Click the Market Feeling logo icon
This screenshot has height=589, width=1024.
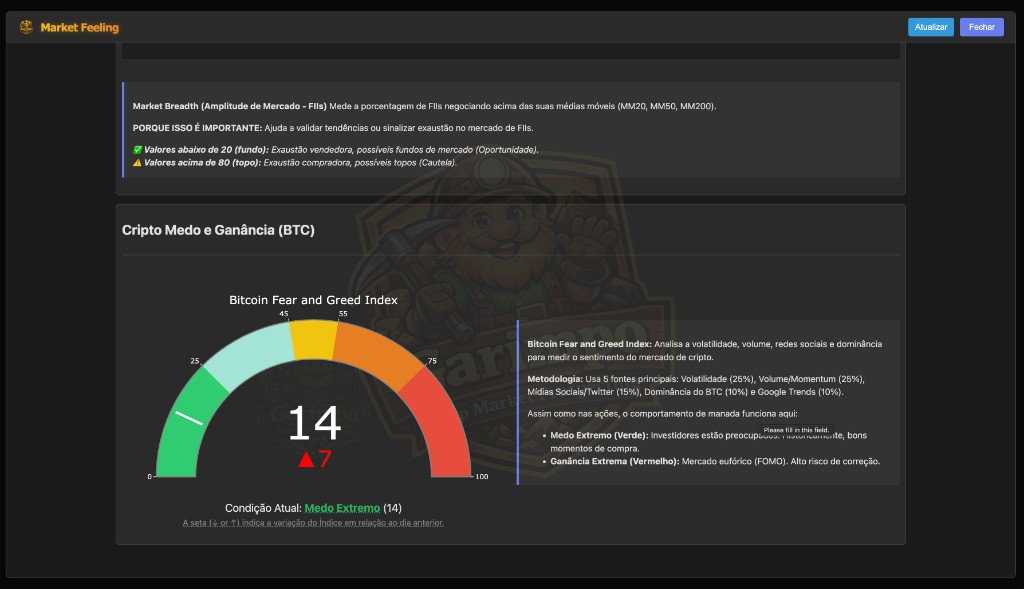26,27
